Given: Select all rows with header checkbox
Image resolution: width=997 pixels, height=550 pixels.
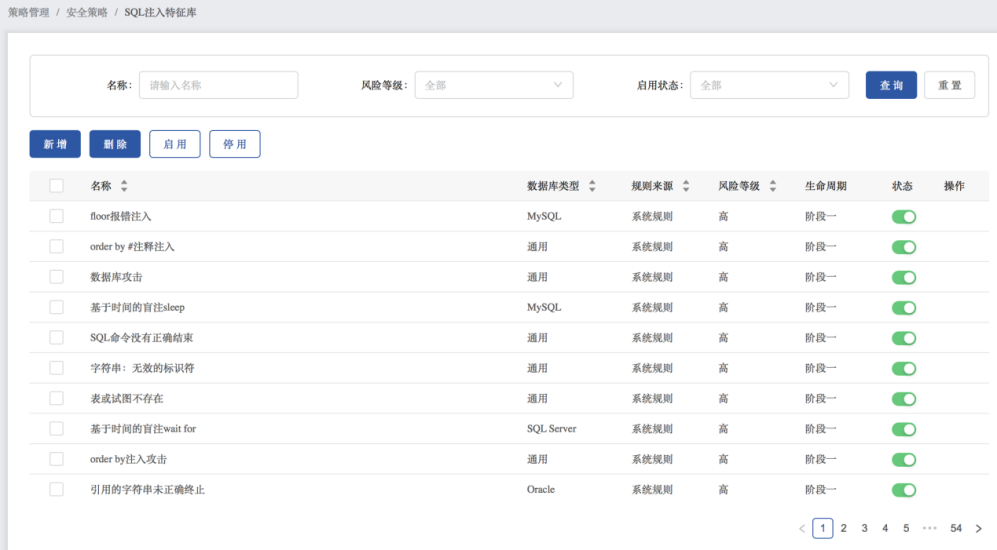Looking at the screenshot, I should [x=57, y=186].
